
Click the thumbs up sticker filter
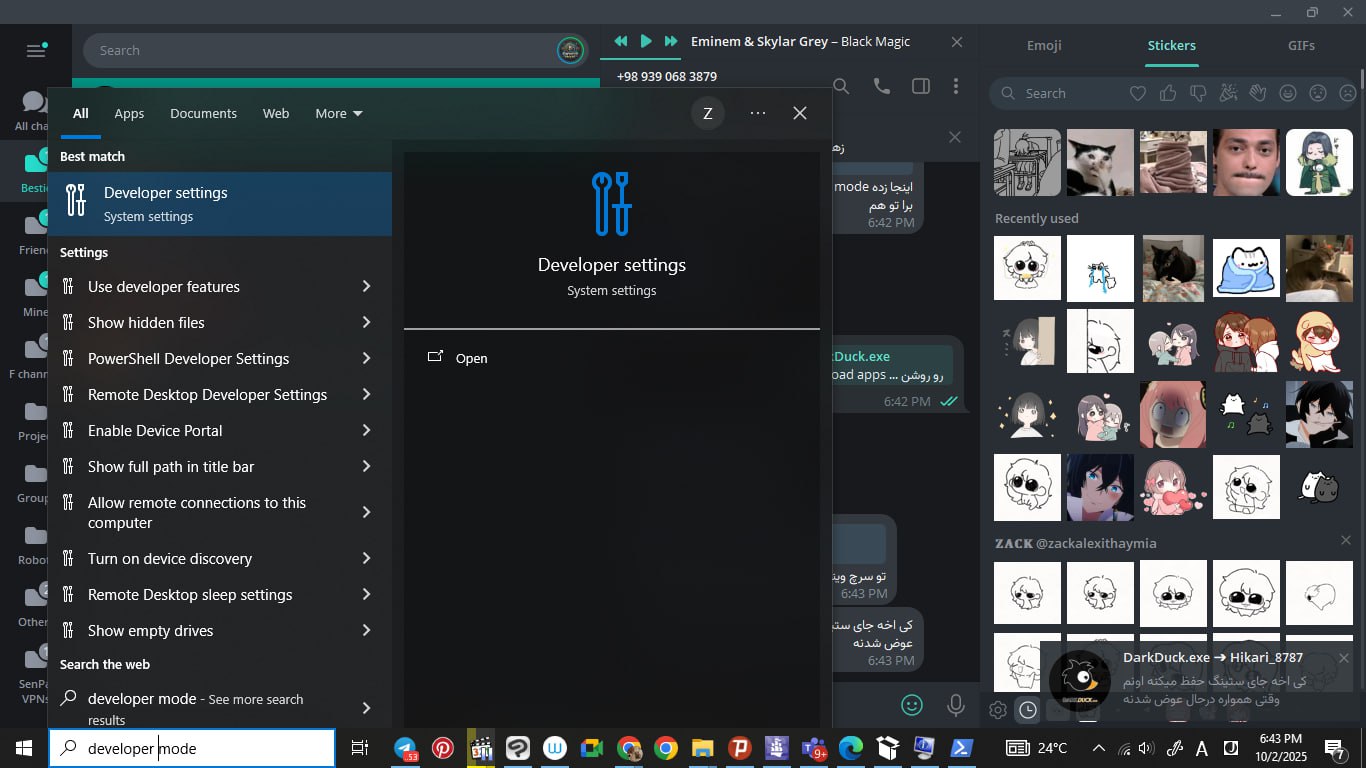click(x=1168, y=93)
